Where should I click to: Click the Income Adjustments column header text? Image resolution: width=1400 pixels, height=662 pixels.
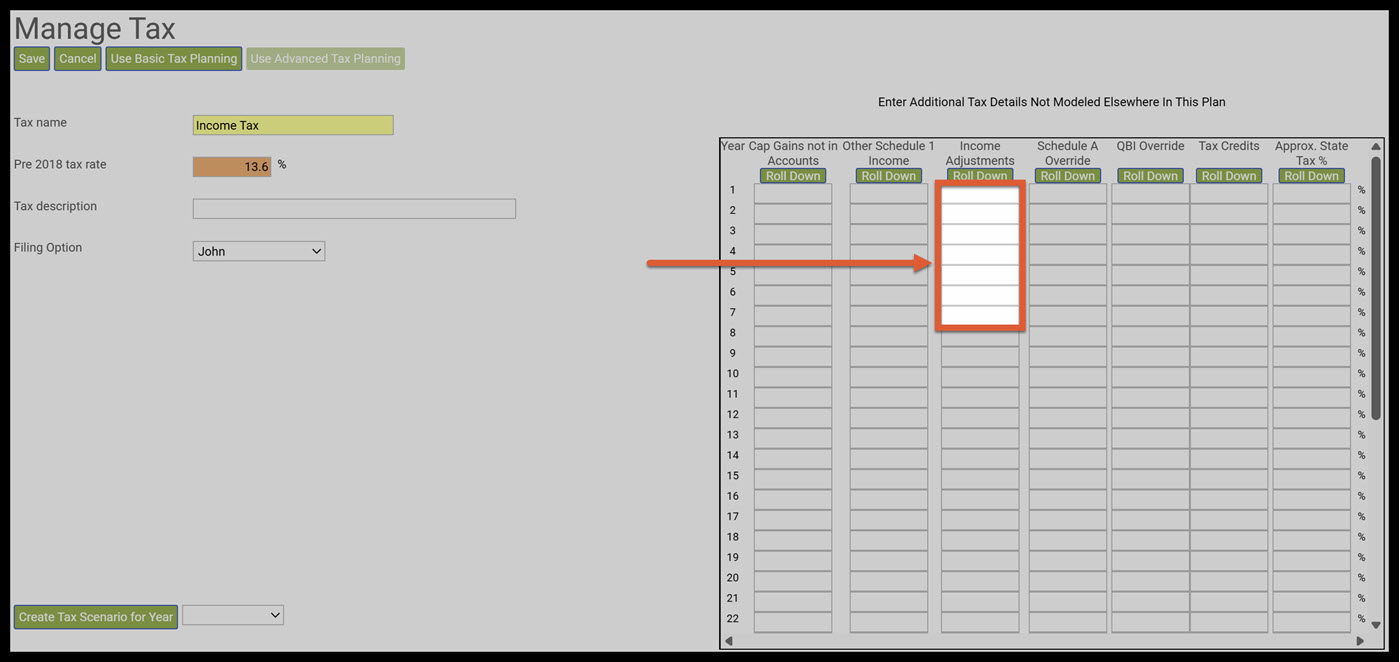[980, 153]
